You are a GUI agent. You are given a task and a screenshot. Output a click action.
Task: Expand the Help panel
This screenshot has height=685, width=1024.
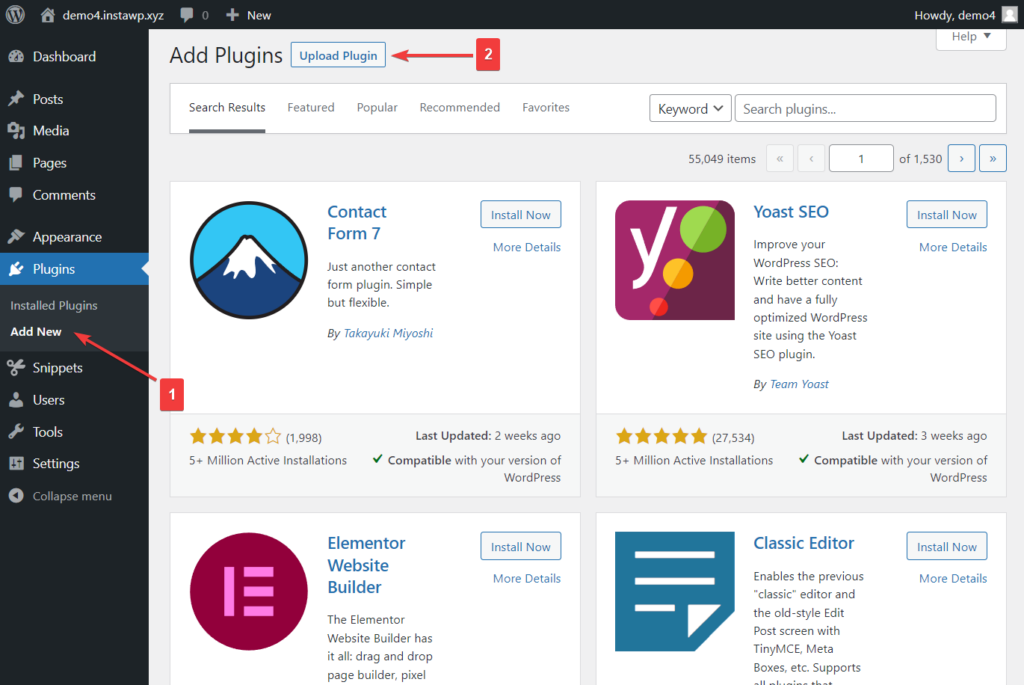point(970,37)
